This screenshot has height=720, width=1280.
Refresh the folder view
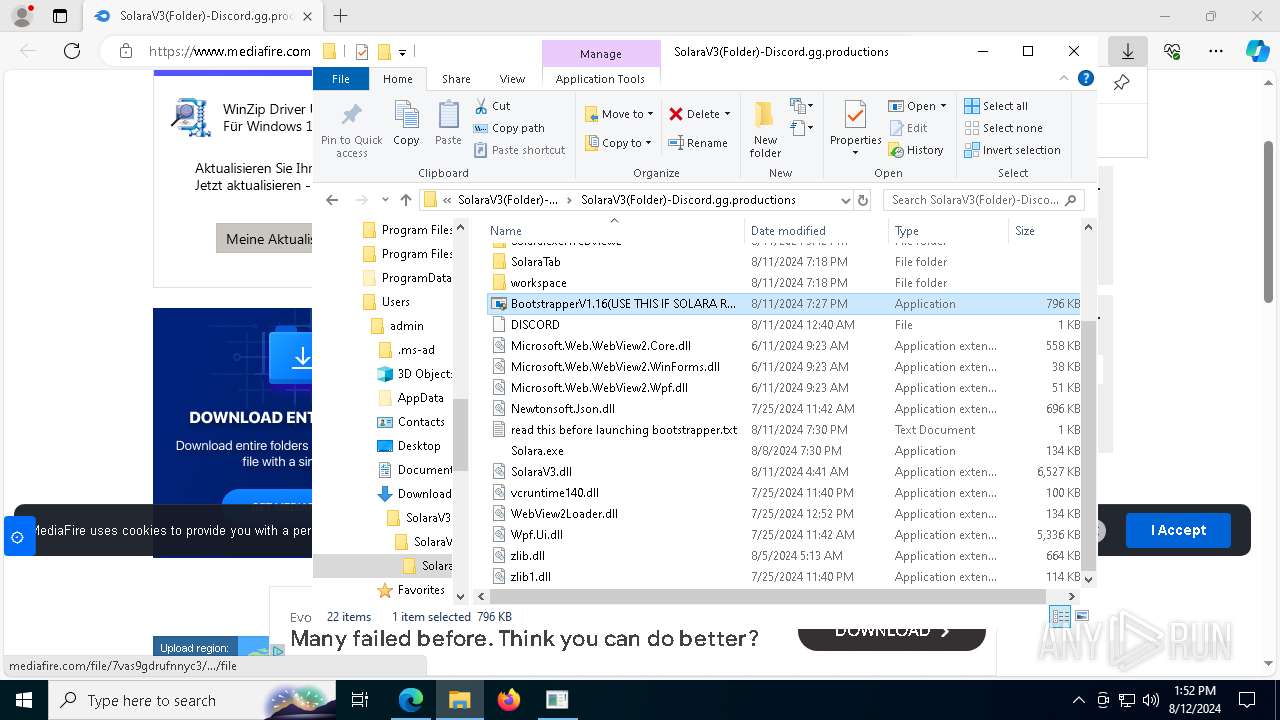click(x=864, y=200)
